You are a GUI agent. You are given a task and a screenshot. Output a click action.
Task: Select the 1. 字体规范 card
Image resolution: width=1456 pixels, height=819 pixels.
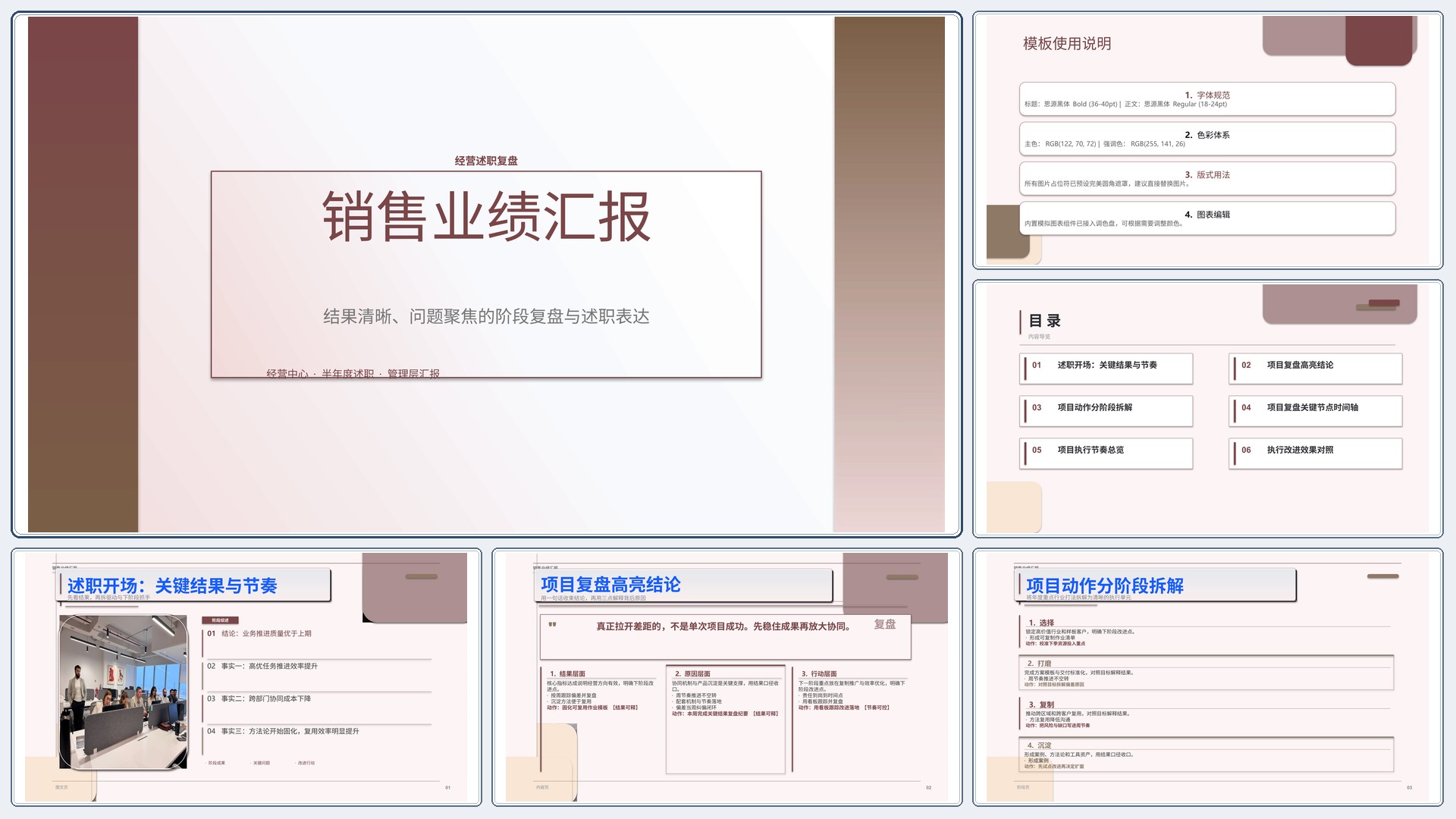pyautogui.click(x=1207, y=99)
